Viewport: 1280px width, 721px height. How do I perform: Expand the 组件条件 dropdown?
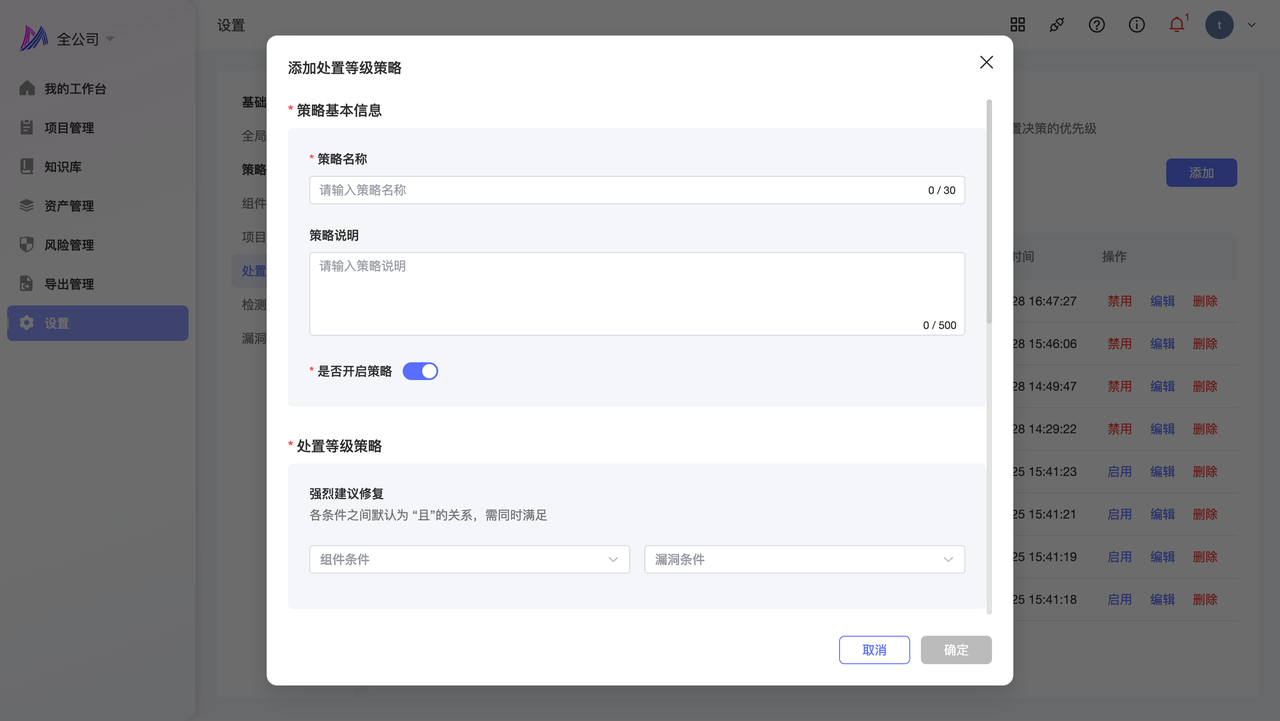[469, 559]
